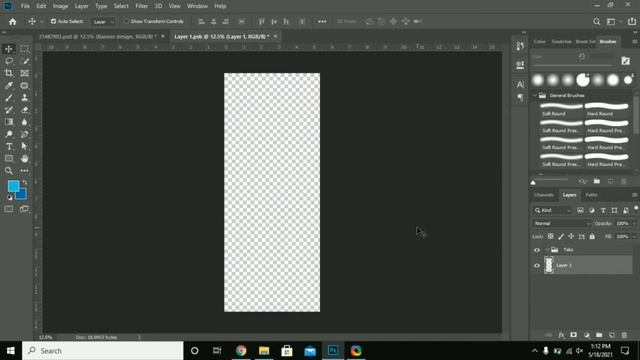Viewport: 640px width, 360px height.
Task: Click the Share icon at top right
Action: coord(631,22)
